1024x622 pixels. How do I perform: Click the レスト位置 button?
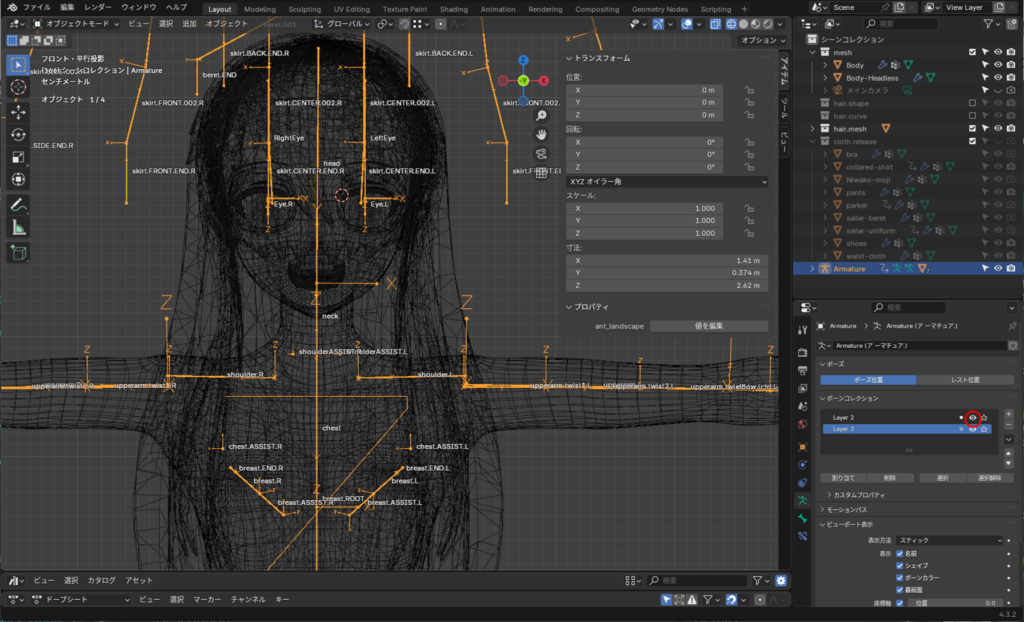coord(966,380)
